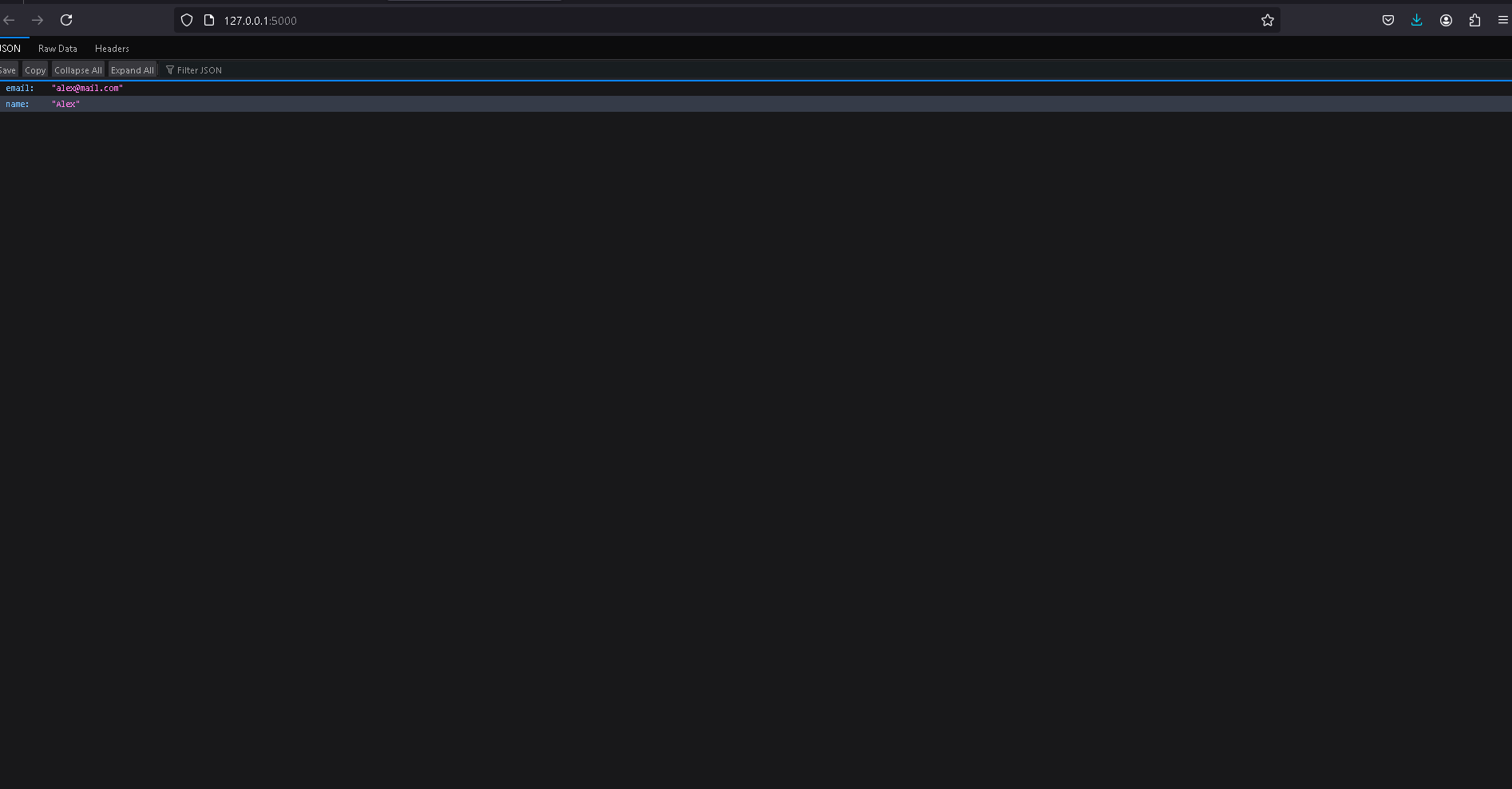This screenshot has width=1512, height=789.
Task: Click the page info icon beside the URL
Action: [x=209, y=21]
